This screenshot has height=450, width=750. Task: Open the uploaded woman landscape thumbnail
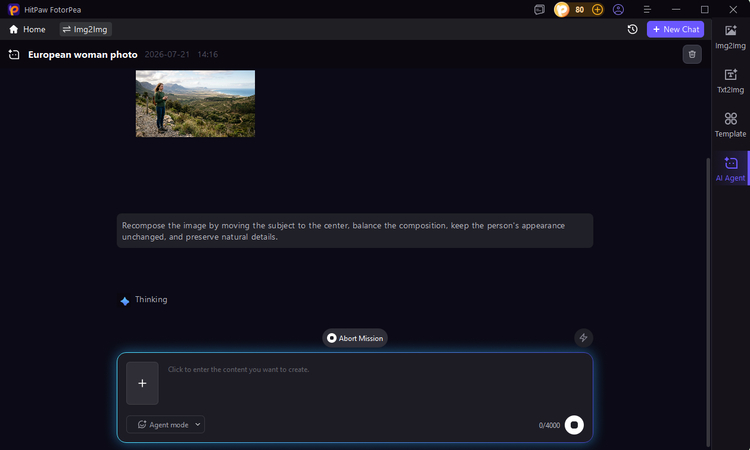195,103
